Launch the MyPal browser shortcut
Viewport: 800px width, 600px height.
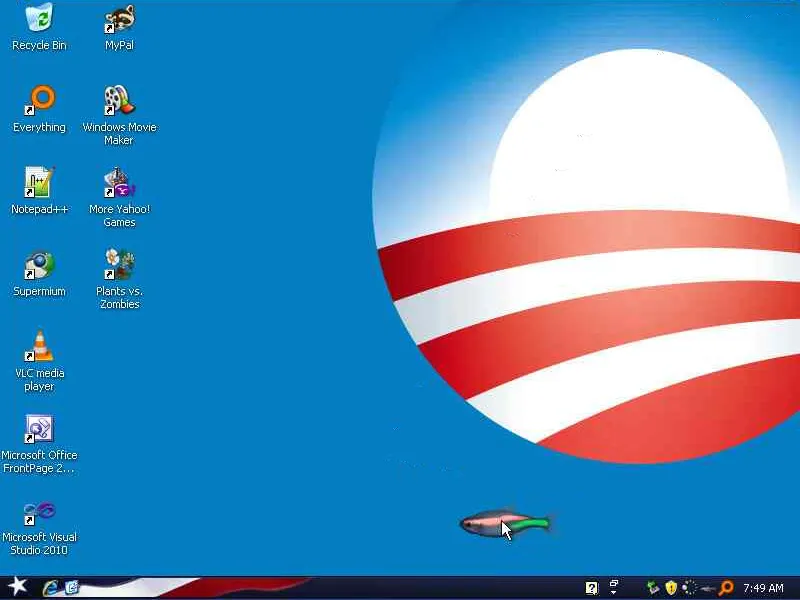(x=119, y=27)
